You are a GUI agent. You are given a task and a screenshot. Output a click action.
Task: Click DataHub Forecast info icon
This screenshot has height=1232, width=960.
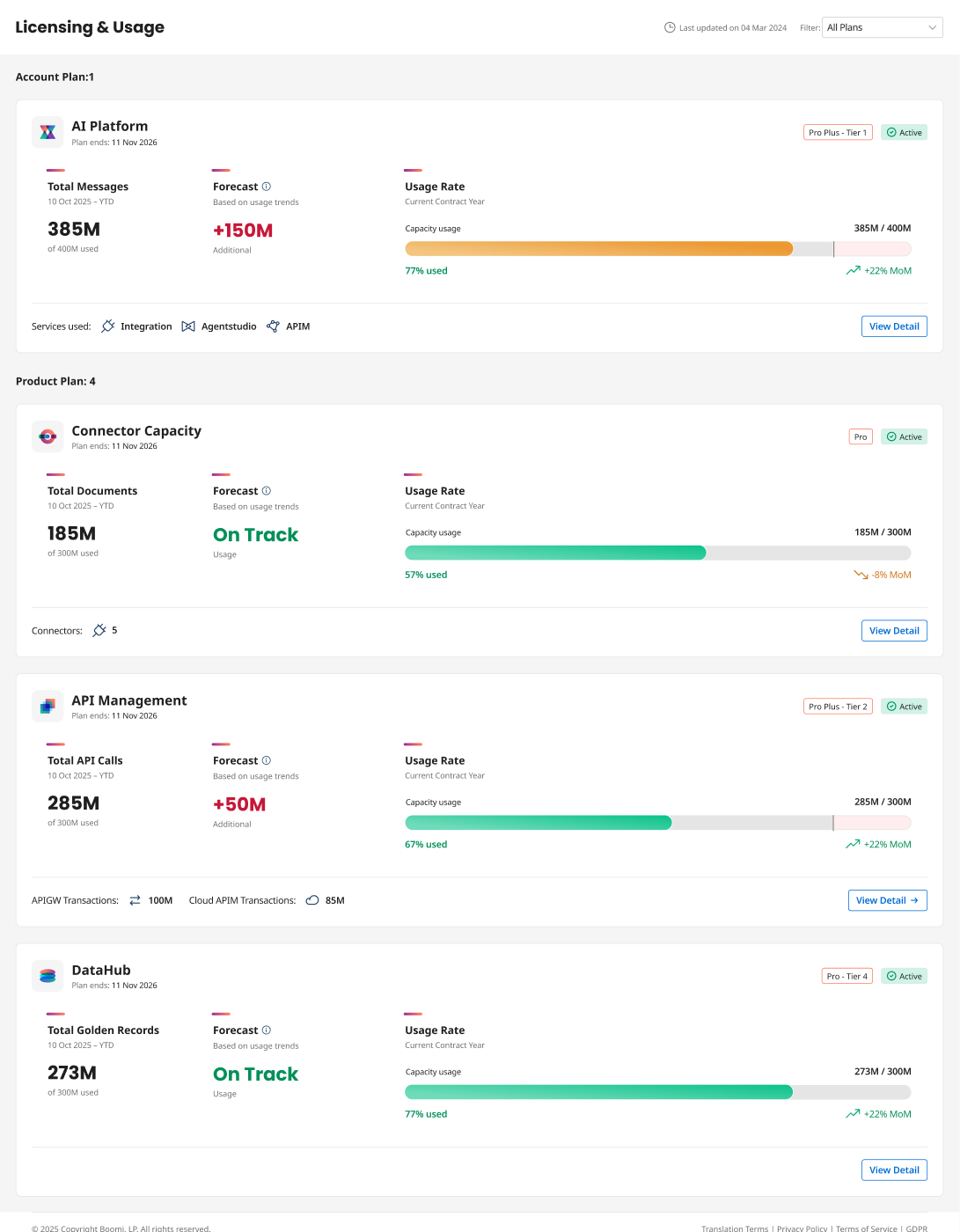[x=267, y=1030]
